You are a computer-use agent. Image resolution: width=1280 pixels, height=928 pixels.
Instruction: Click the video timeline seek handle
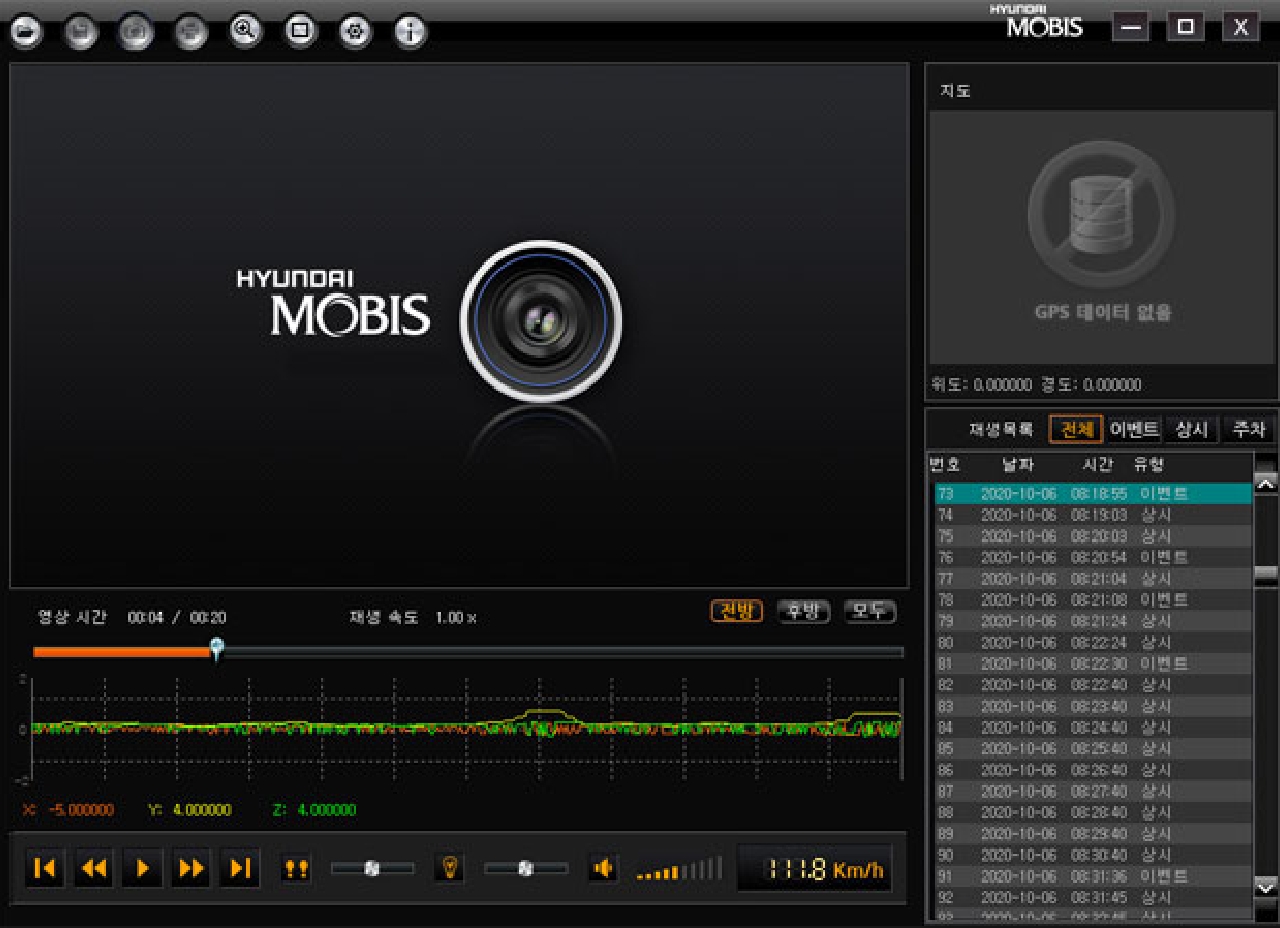[x=217, y=650]
